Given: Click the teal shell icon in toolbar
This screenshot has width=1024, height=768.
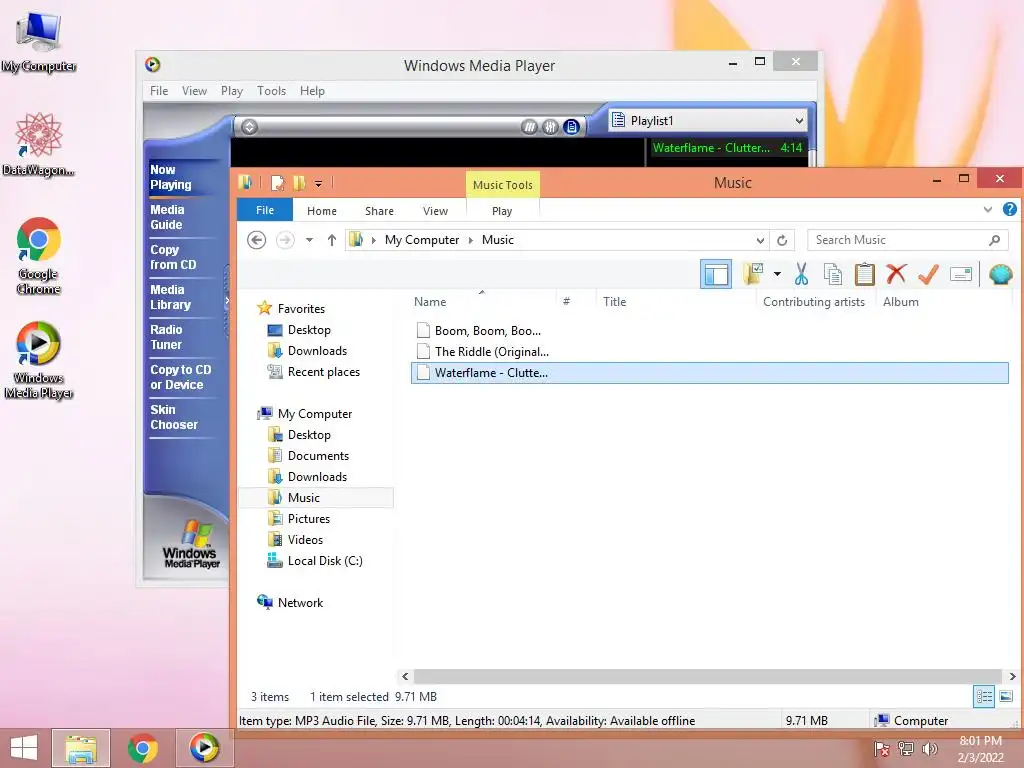Looking at the screenshot, I should 1000,274.
